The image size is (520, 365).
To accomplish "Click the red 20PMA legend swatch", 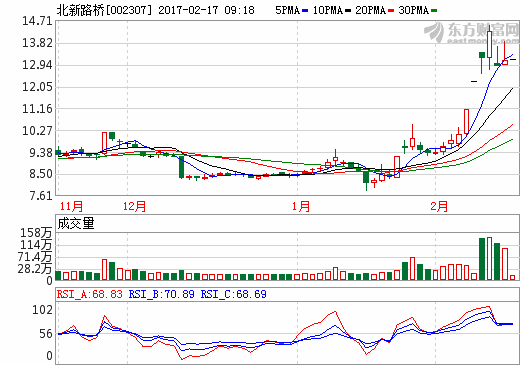I will pyautogui.click(x=391, y=11).
